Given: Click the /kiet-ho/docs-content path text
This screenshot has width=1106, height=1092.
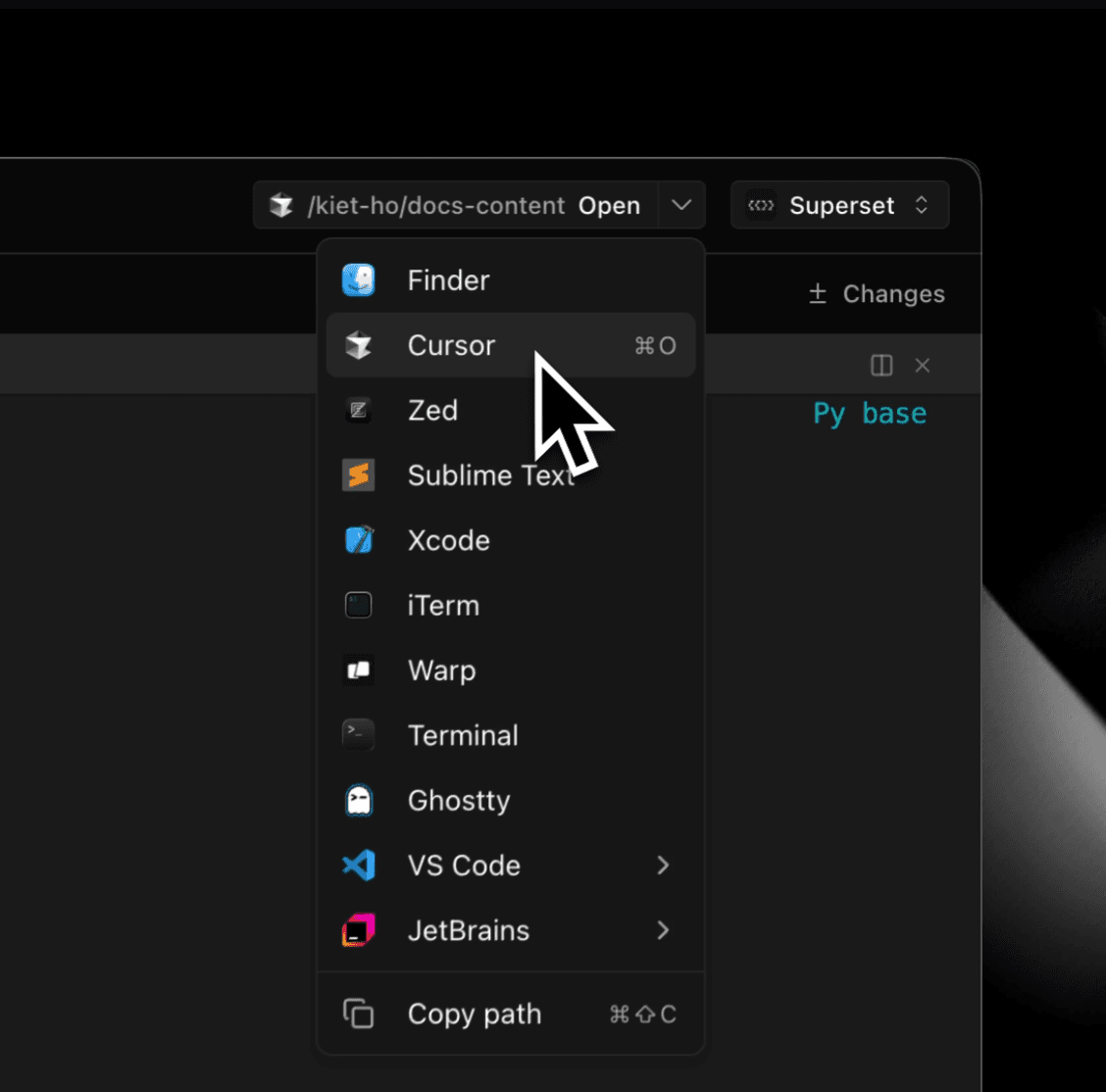Looking at the screenshot, I should 436,206.
